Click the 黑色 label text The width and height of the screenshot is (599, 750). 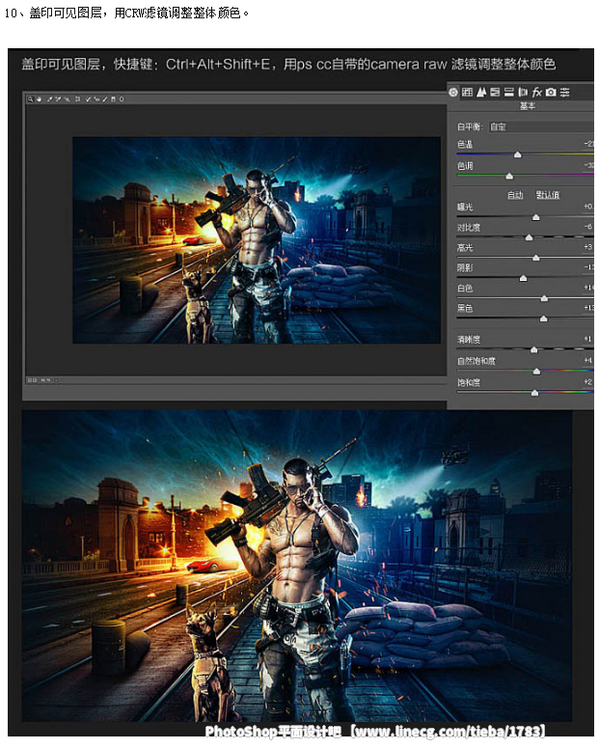(465, 309)
